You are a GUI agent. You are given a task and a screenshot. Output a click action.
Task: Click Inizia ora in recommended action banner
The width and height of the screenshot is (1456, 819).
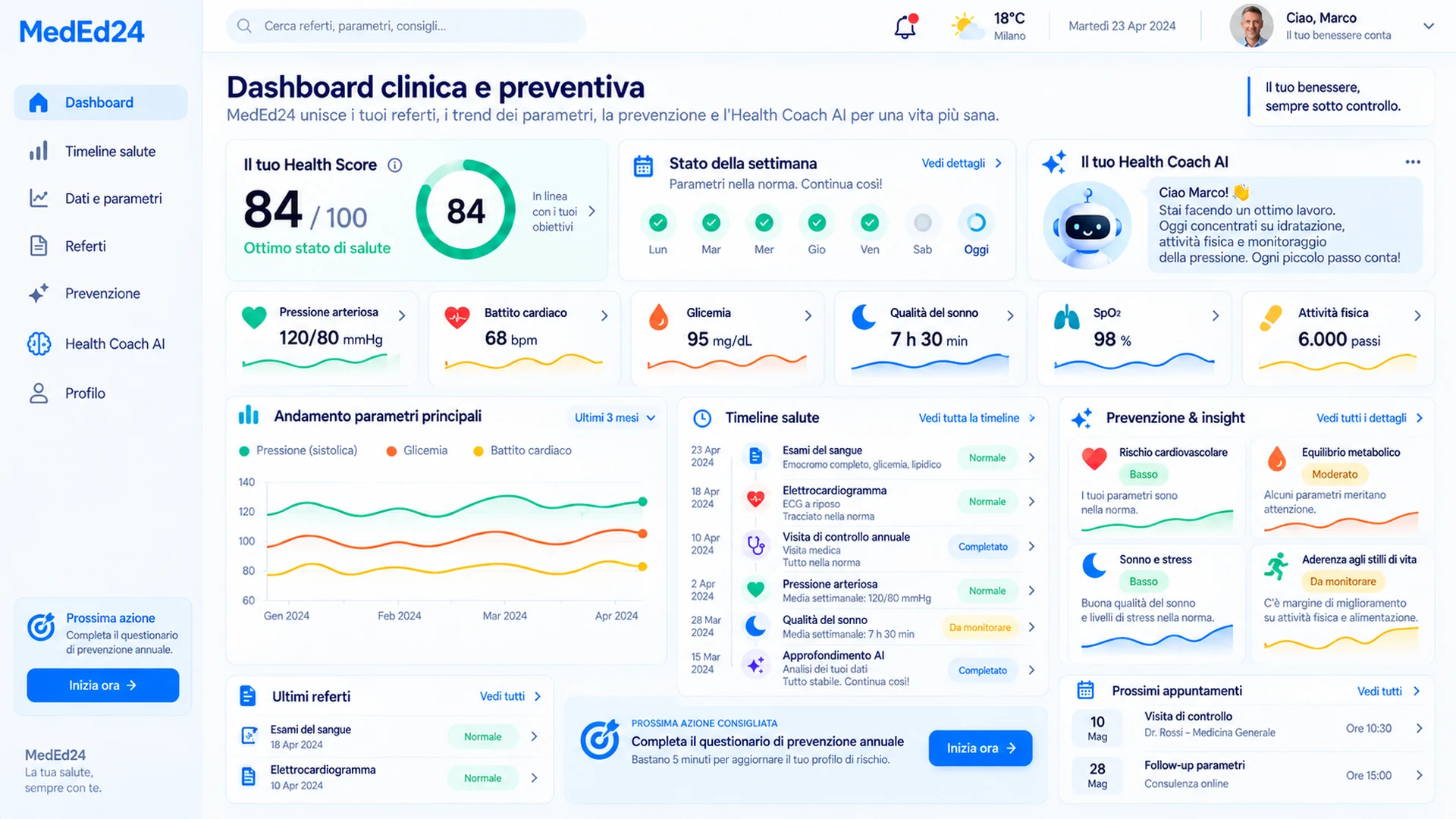[981, 748]
